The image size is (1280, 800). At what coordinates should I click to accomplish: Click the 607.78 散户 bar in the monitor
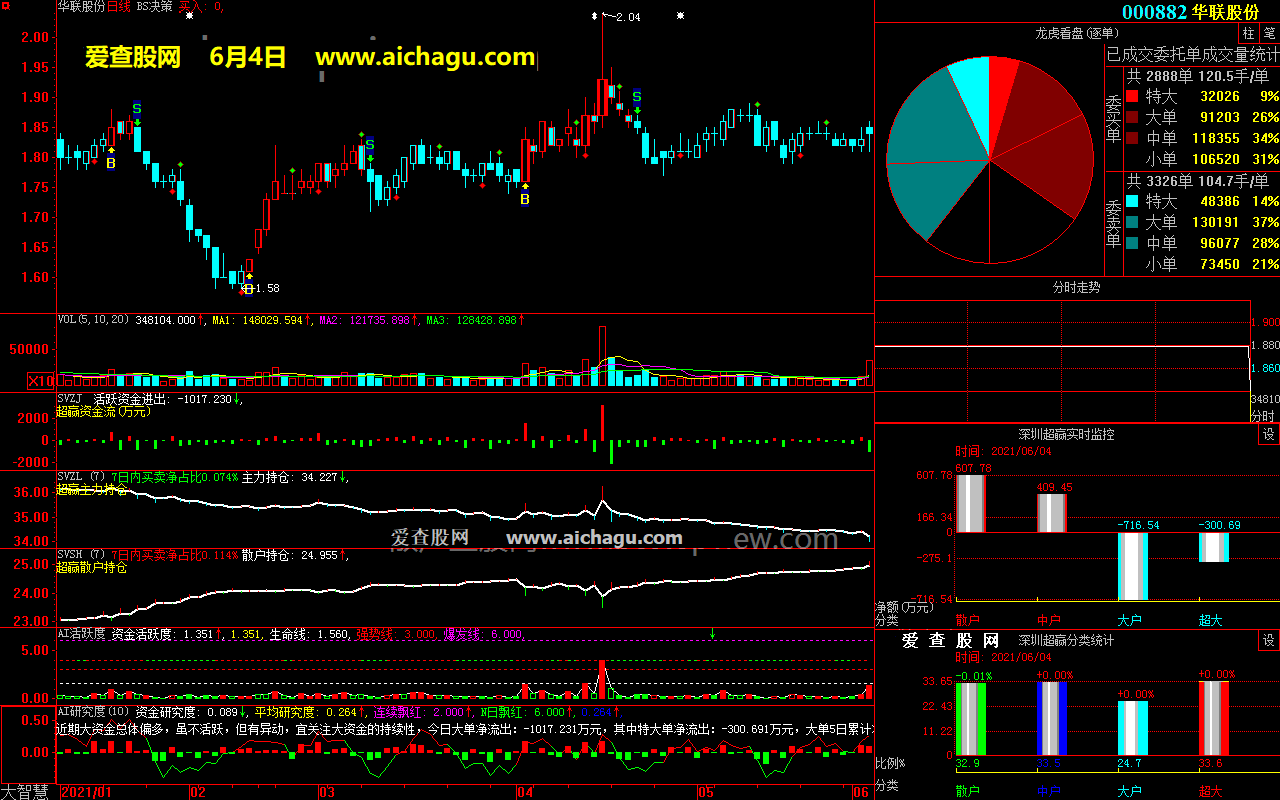[971, 503]
